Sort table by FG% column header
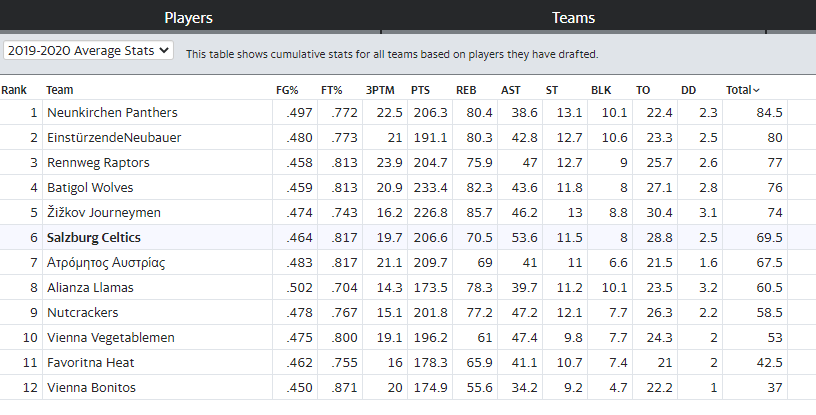816x415 pixels. (x=287, y=90)
